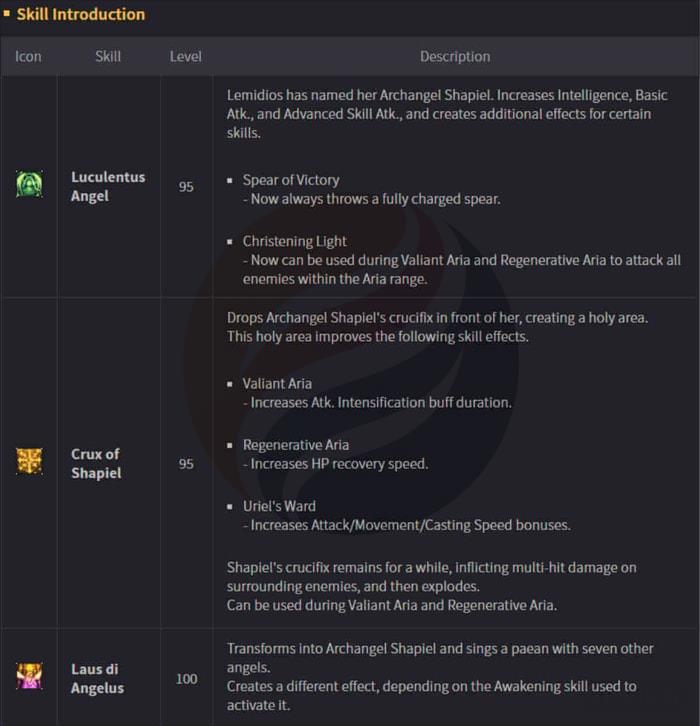Click the Crux of Shapiel skill icon
This screenshot has height=726, width=700.
pyautogui.click(x=29, y=461)
